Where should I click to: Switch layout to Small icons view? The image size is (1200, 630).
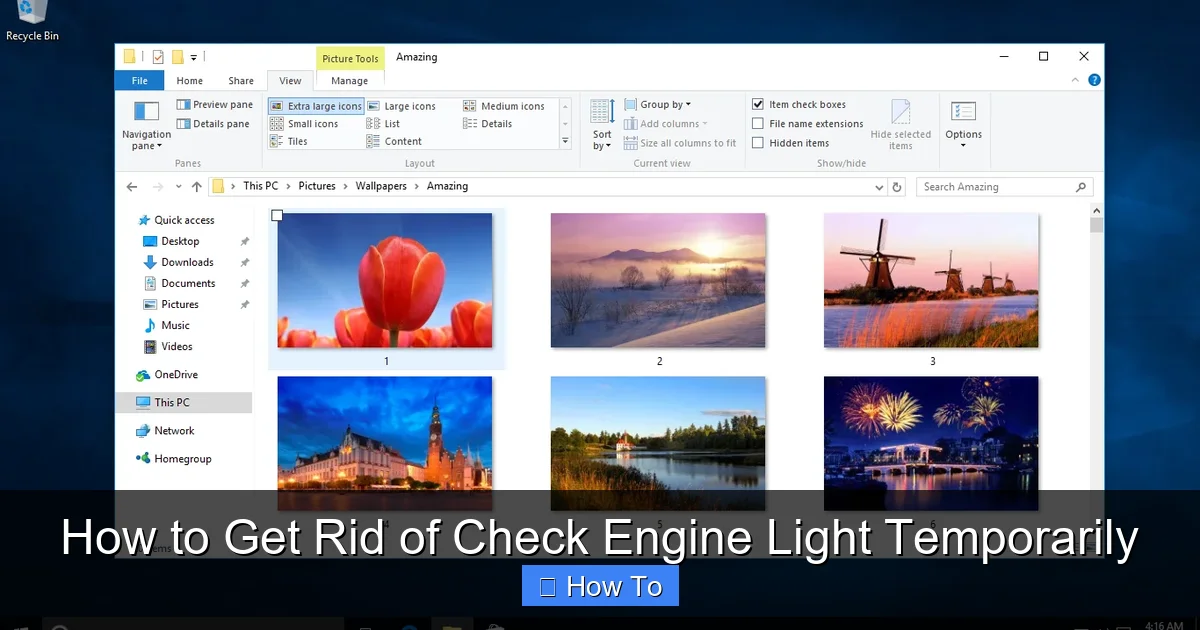pos(313,123)
